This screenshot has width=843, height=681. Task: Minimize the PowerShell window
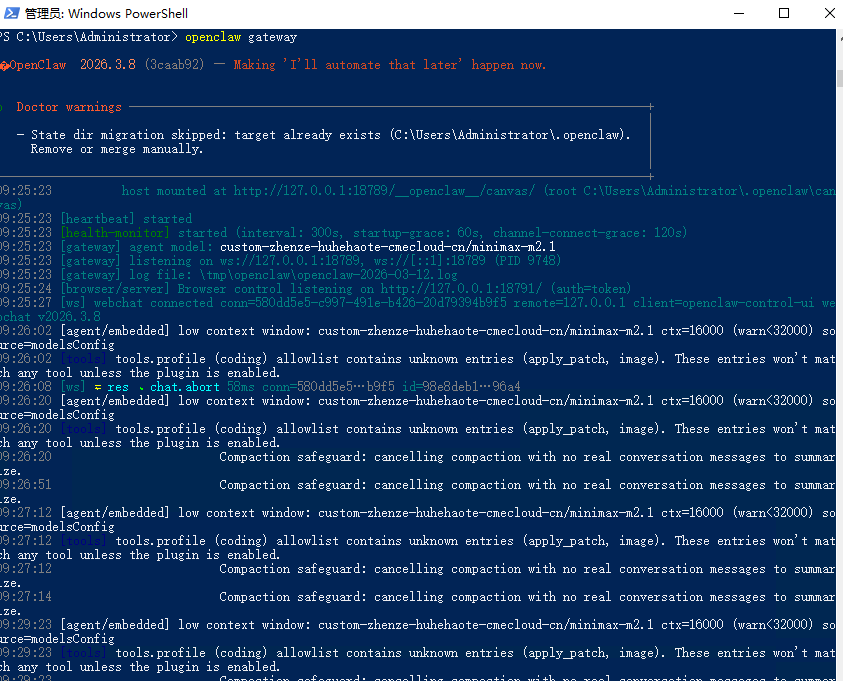[x=737, y=13]
